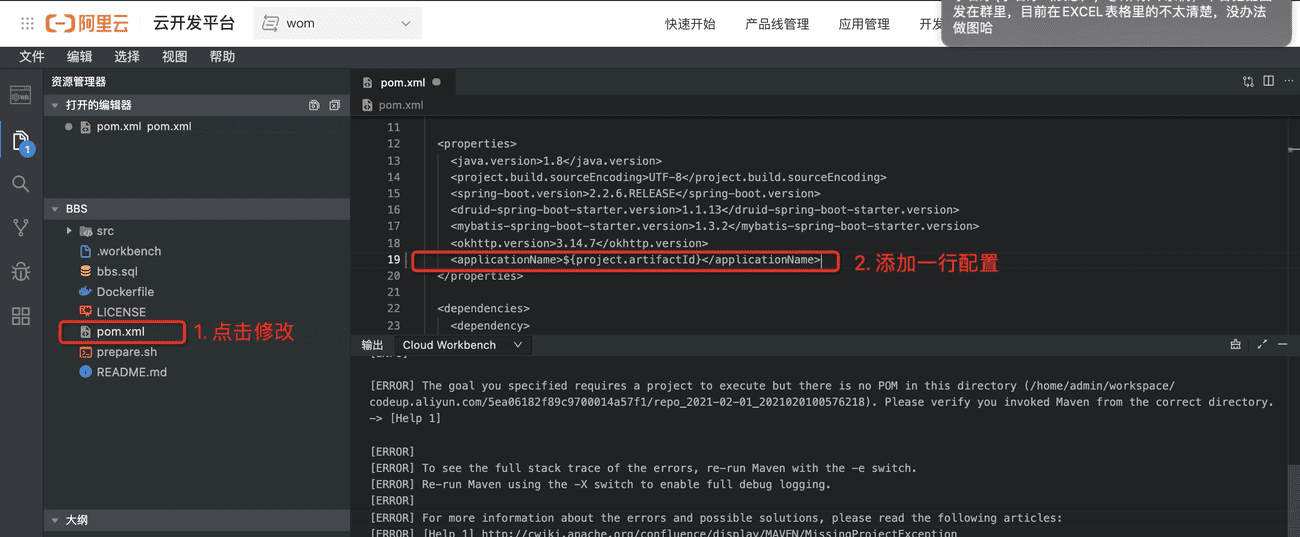Click pom.xml in the breadcrumb bar

(401, 105)
